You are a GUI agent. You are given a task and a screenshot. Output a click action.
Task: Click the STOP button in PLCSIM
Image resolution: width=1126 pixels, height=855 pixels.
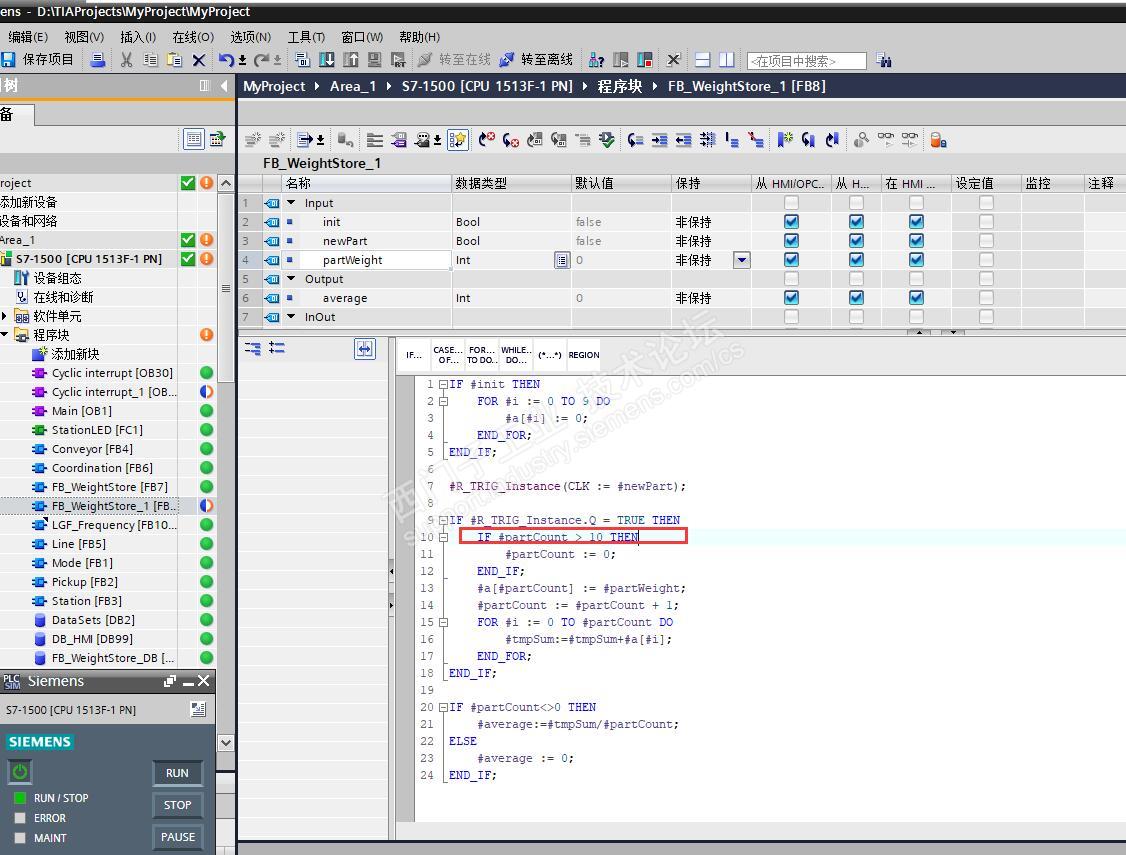177,805
